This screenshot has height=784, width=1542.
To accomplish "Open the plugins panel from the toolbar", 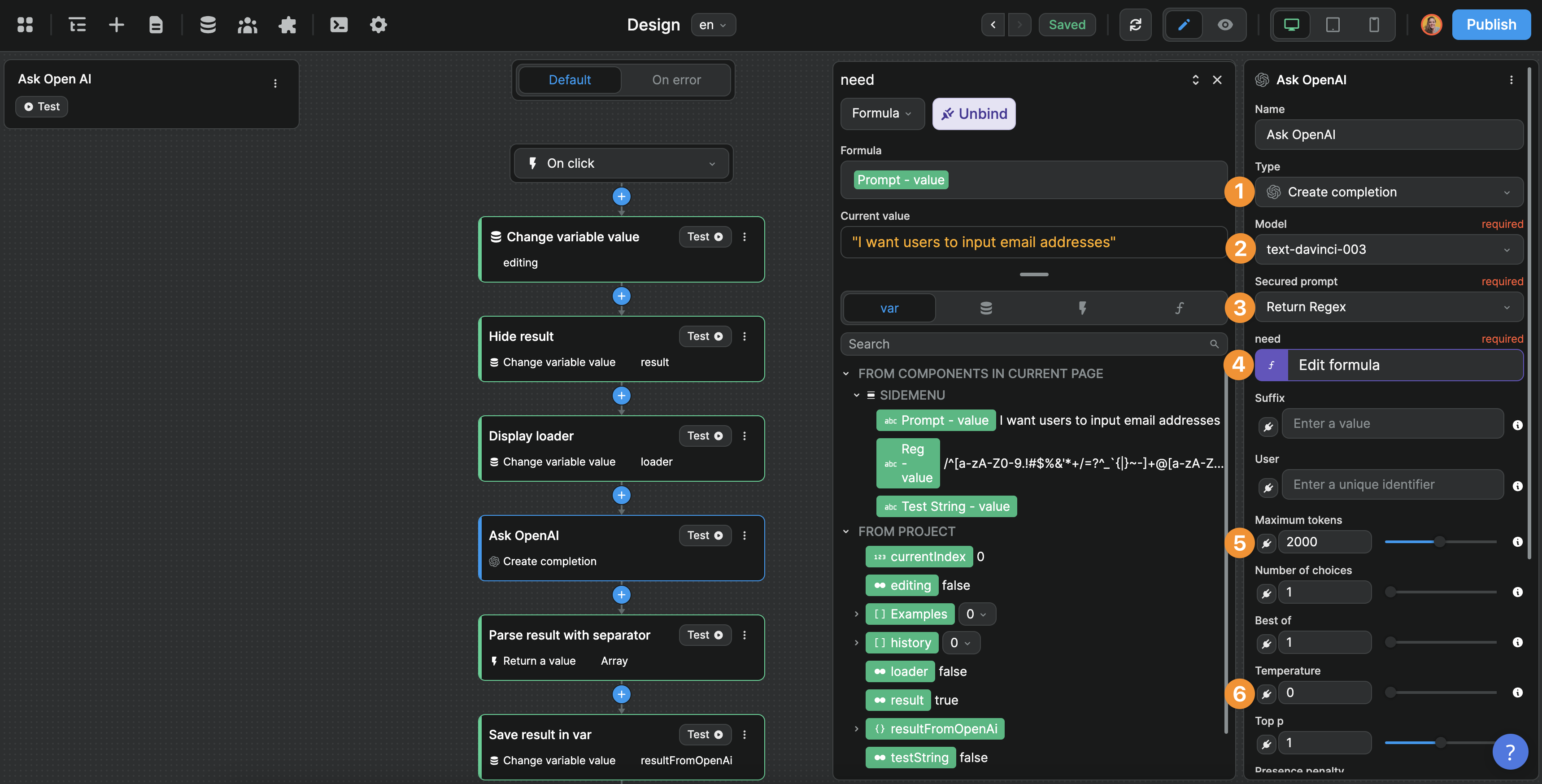I will (288, 25).
